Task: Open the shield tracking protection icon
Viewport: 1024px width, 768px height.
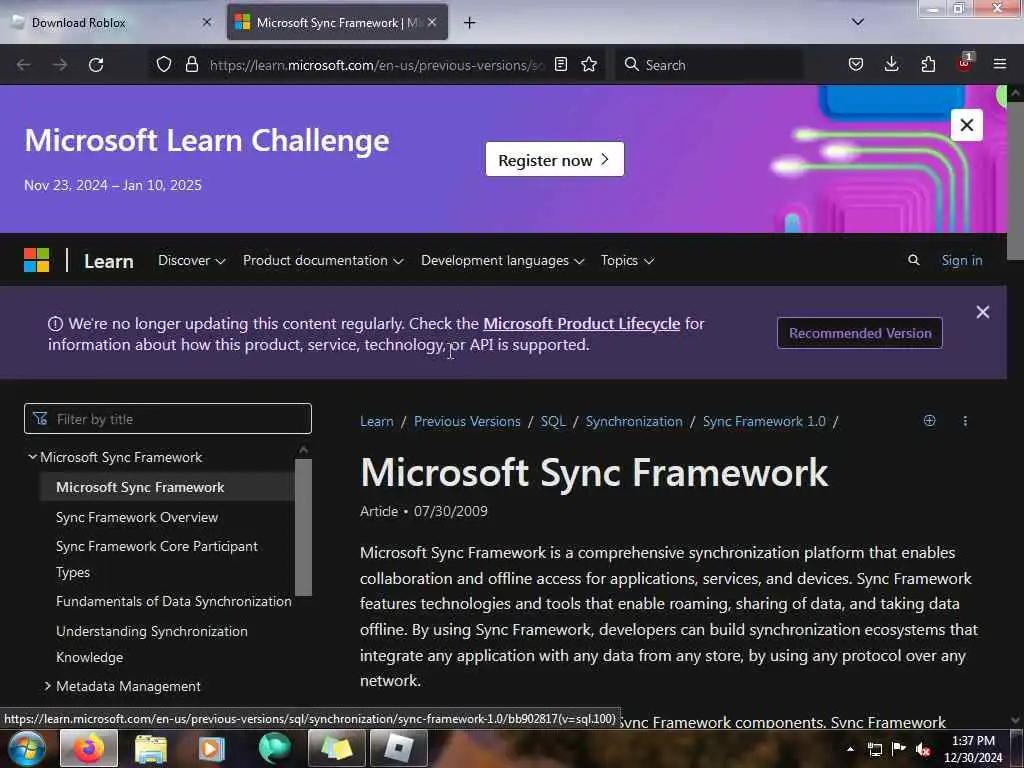Action: (x=164, y=65)
